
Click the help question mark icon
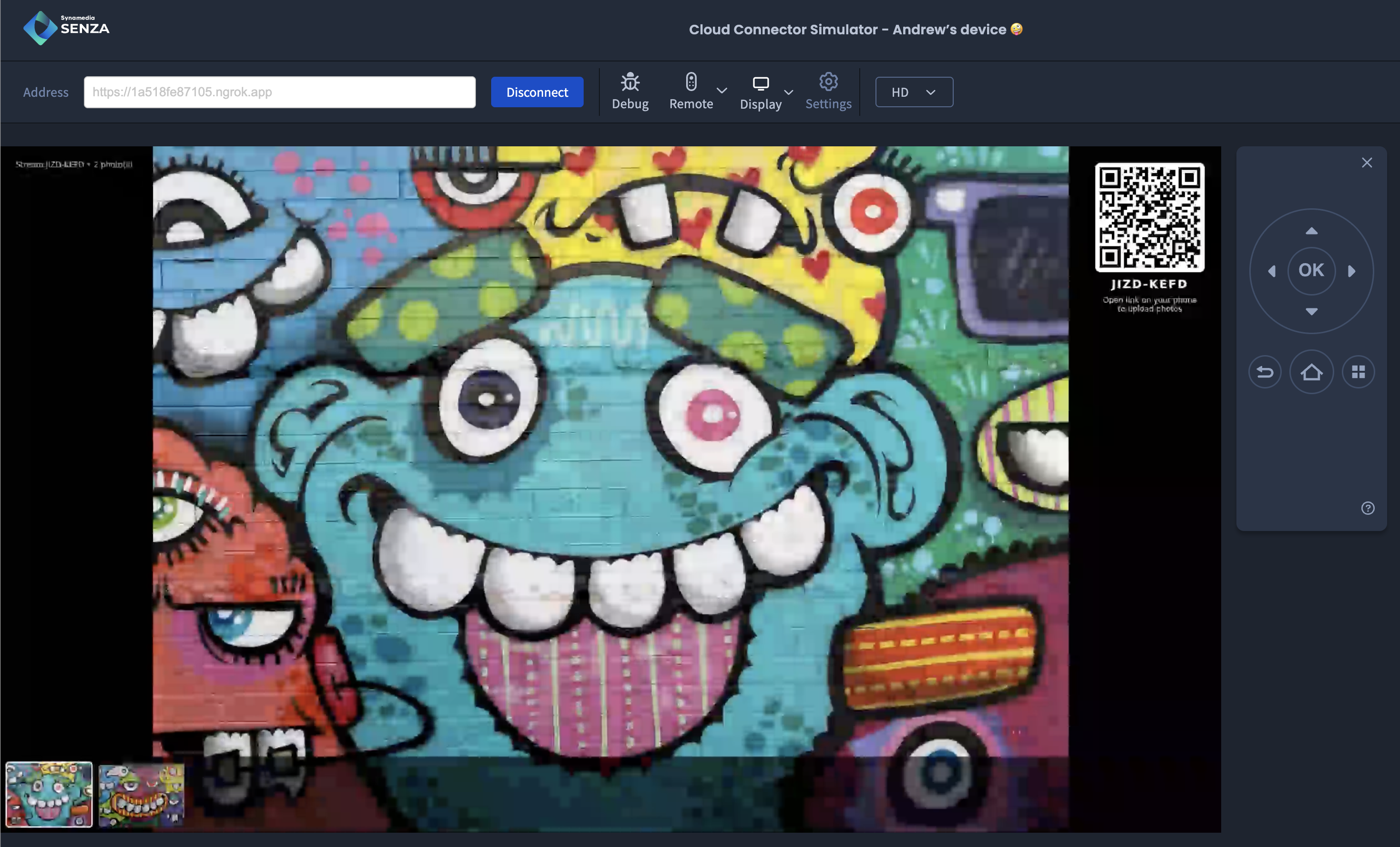[x=1367, y=508]
